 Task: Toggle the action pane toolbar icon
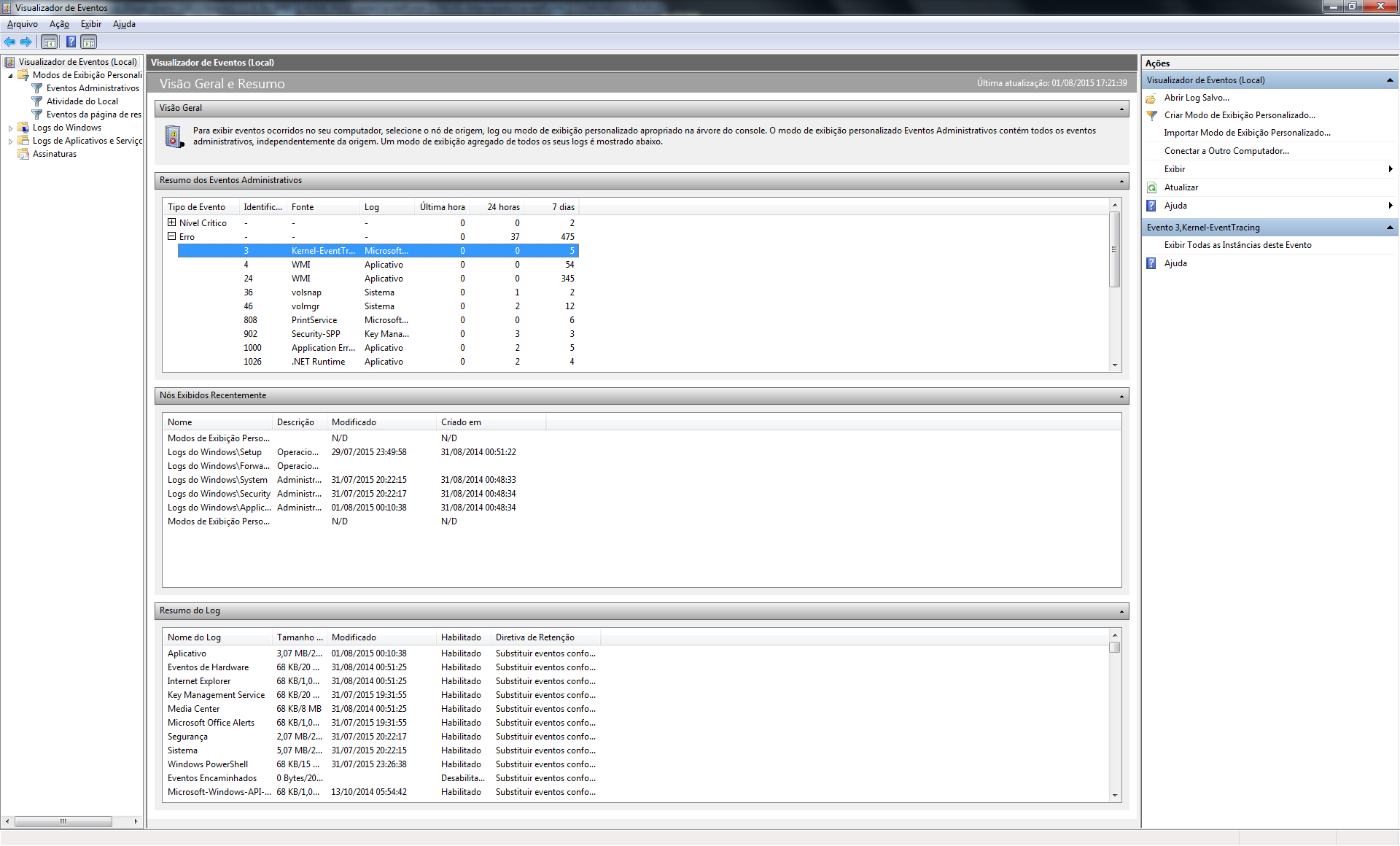[88, 42]
